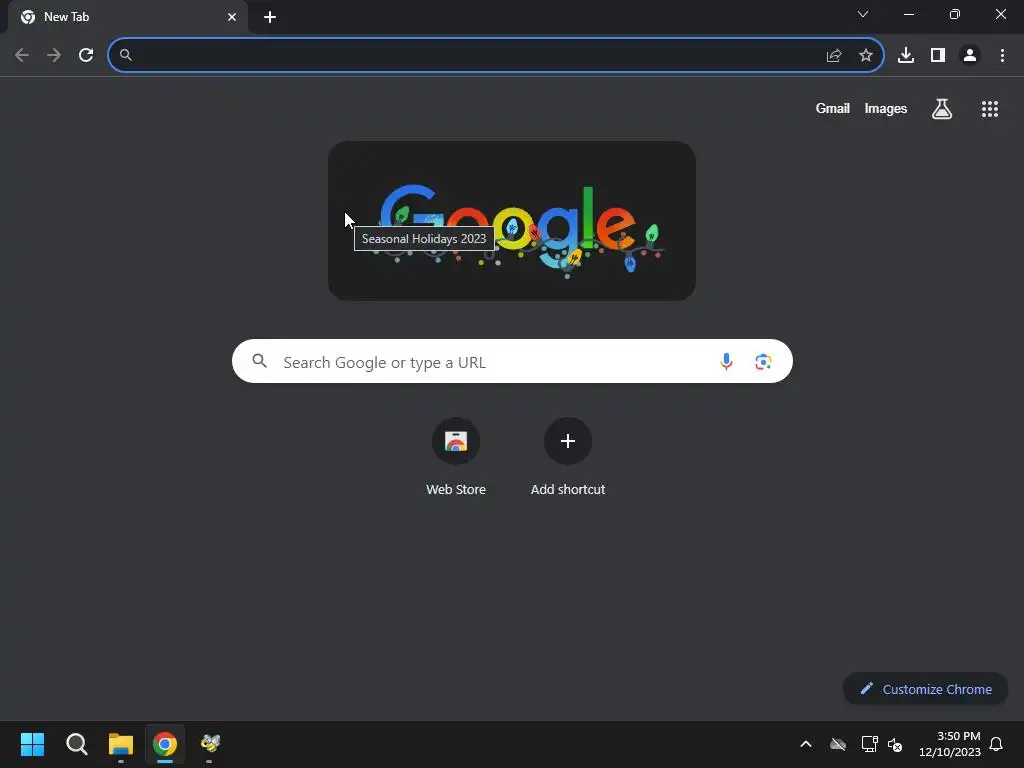Open the Images link

pyautogui.click(x=886, y=109)
